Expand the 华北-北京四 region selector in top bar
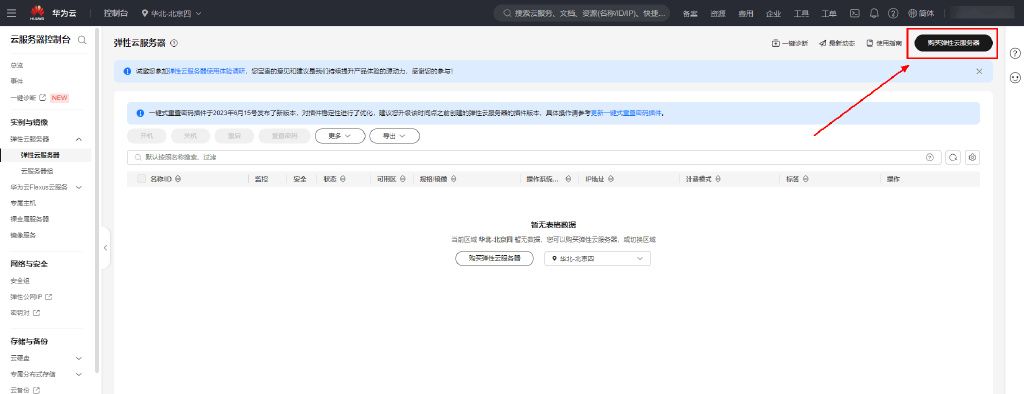Viewport: 1024px width, 394px height. pyautogui.click(x=172, y=13)
